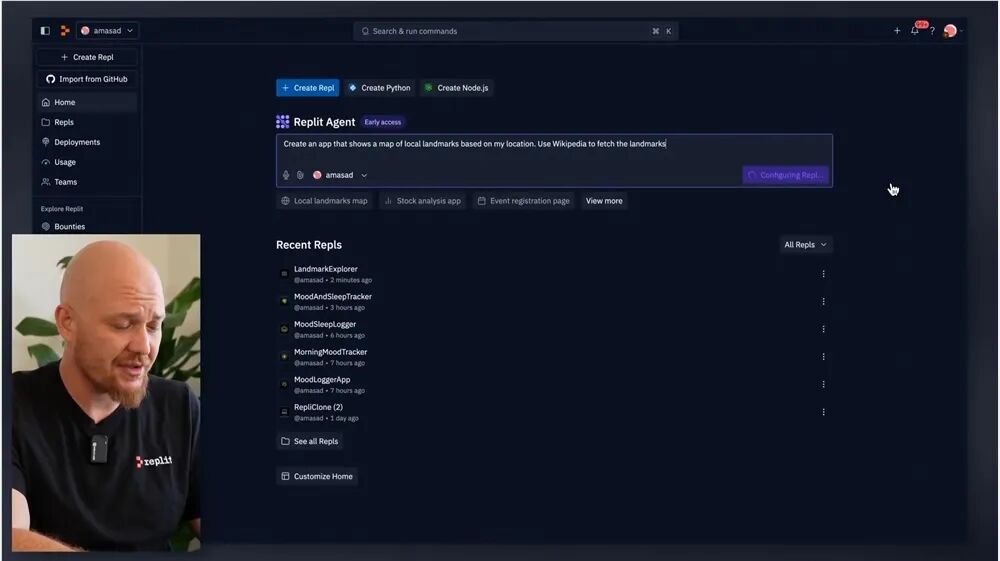Click Import from GitHub

(87, 79)
